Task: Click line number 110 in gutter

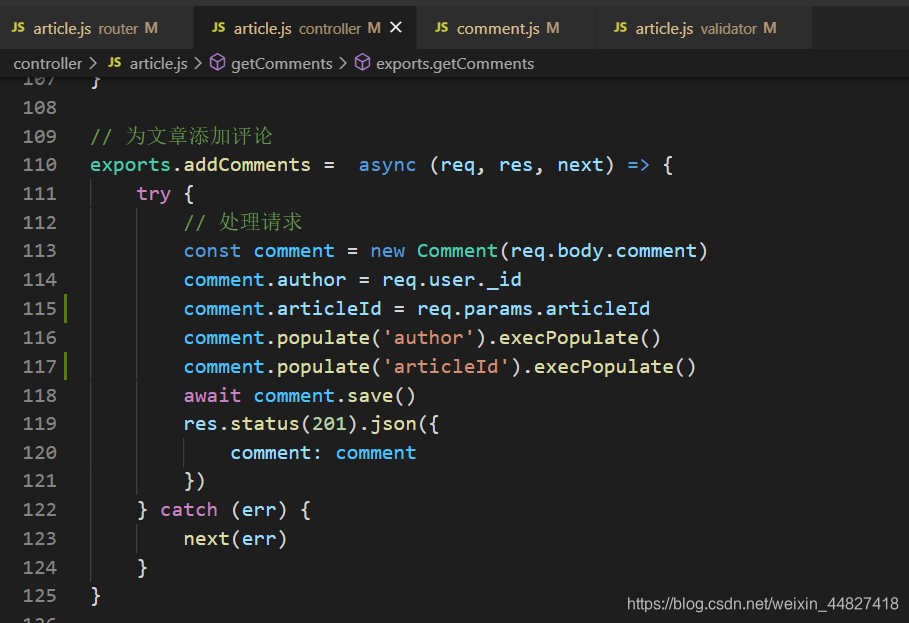Action: click(x=39, y=165)
